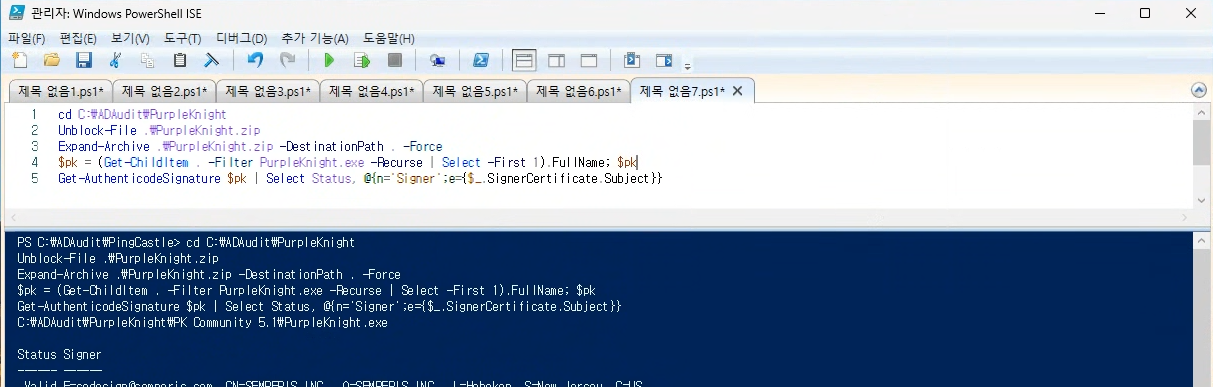Stop operation with the gray square icon
This screenshot has width=1213, height=387.
click(x=394, y=61)
